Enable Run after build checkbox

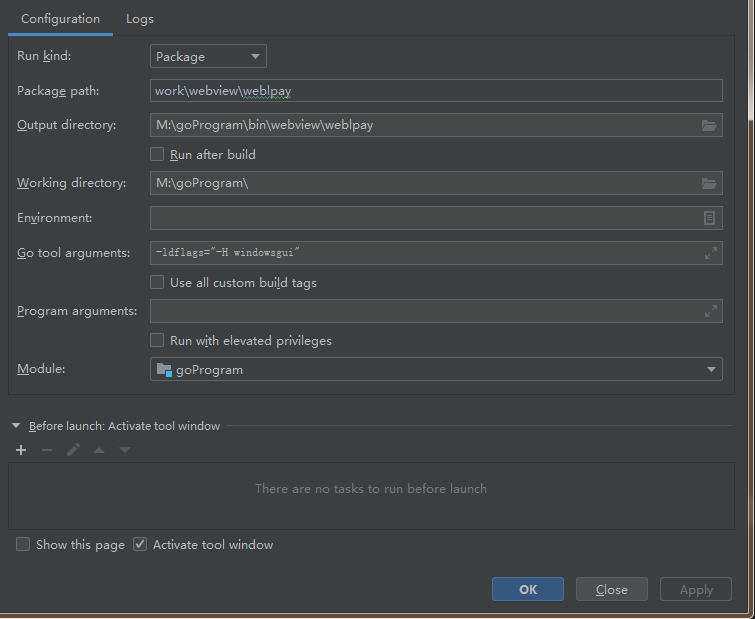click(157, 155)
